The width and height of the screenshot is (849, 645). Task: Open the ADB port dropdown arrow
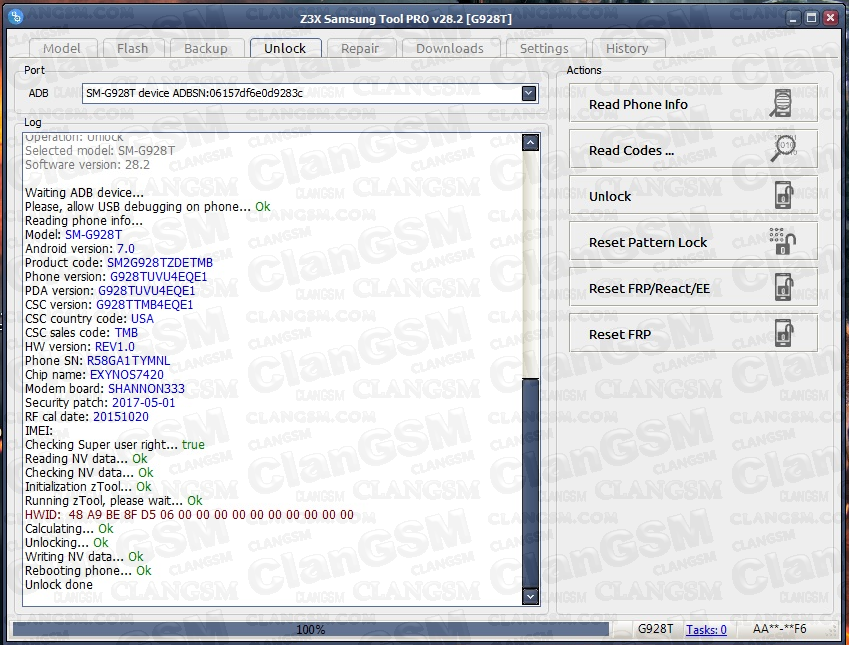[x=529, y=93]
